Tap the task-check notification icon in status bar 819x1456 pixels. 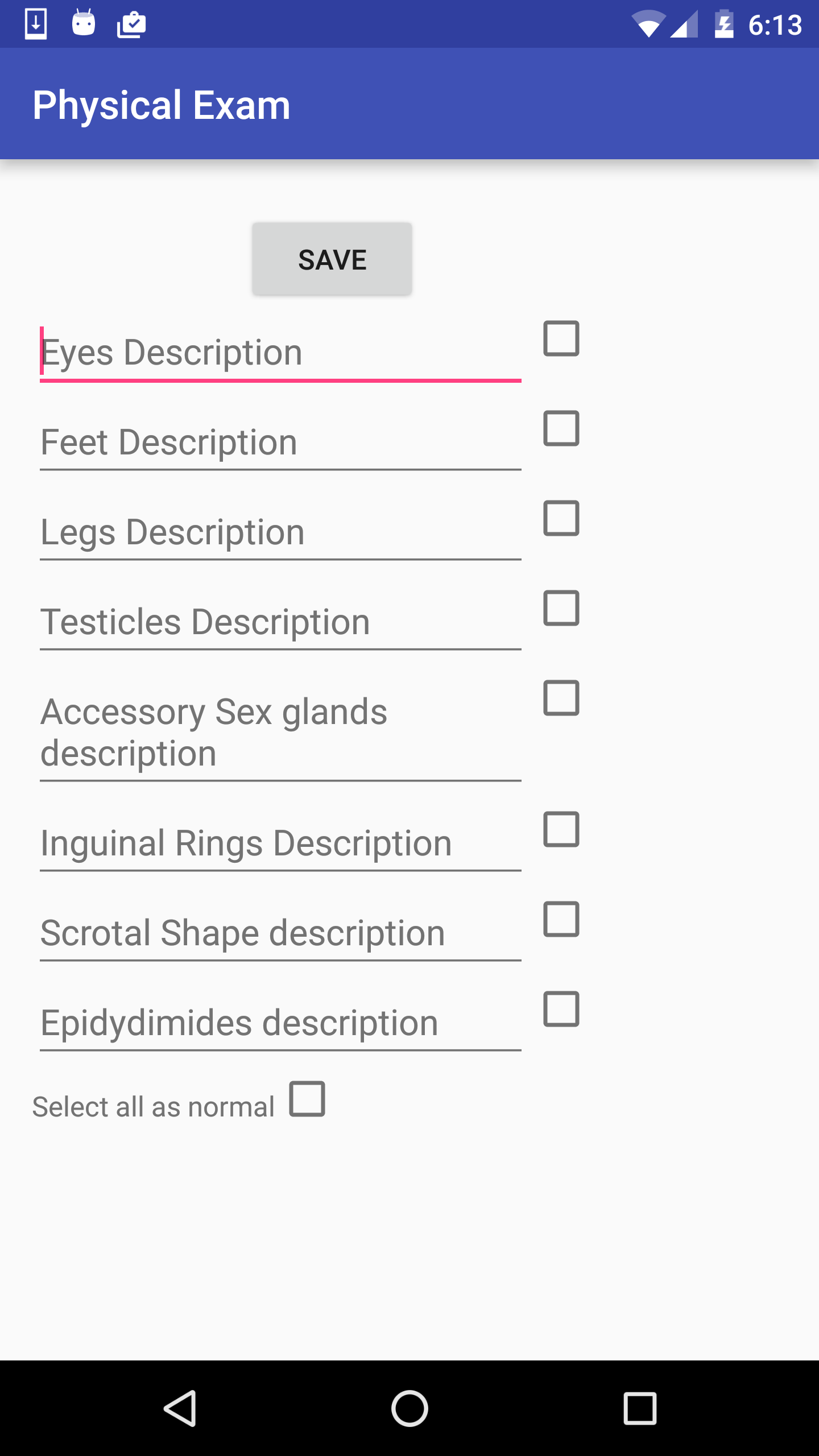click(131, 25)
